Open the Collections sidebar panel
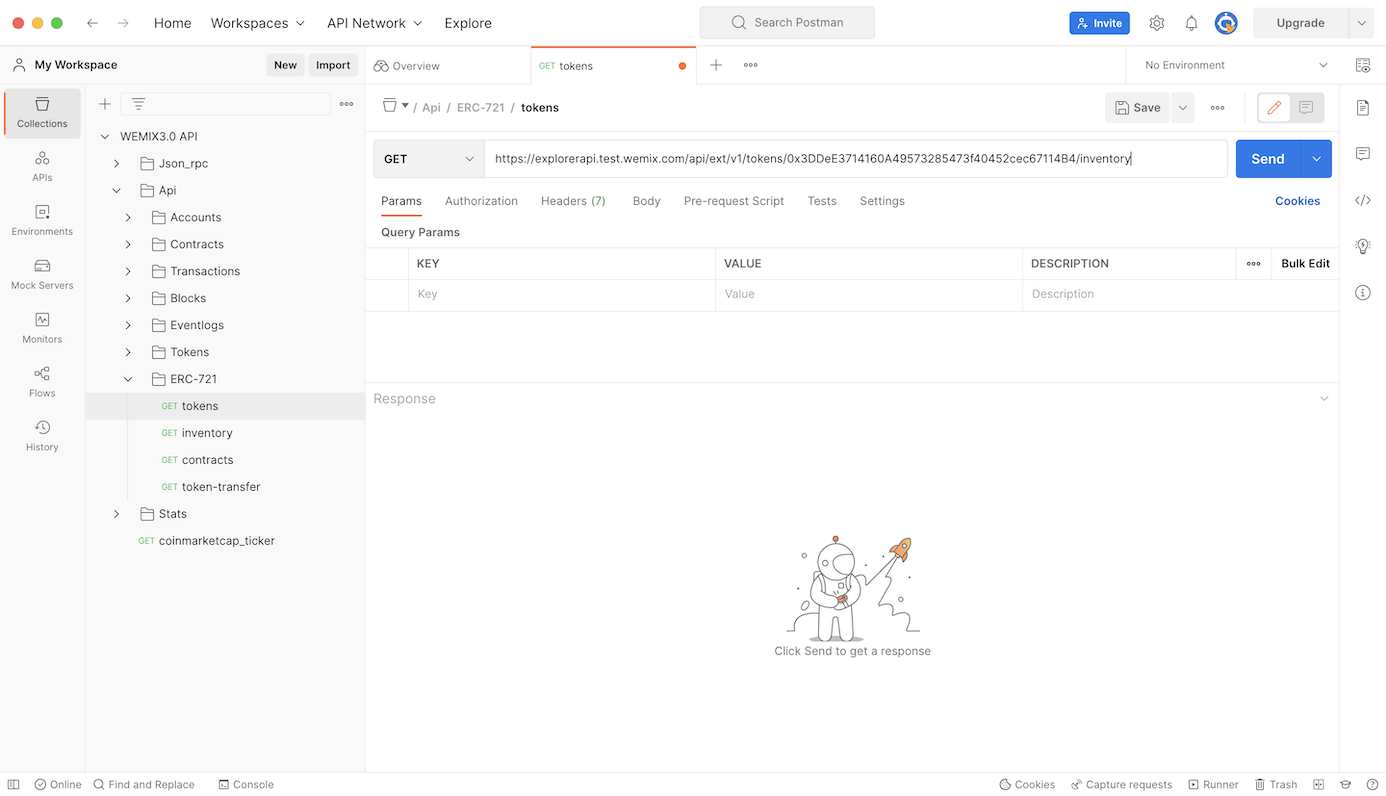Viewport: 1386px width, 796px height. click(42, 112)
